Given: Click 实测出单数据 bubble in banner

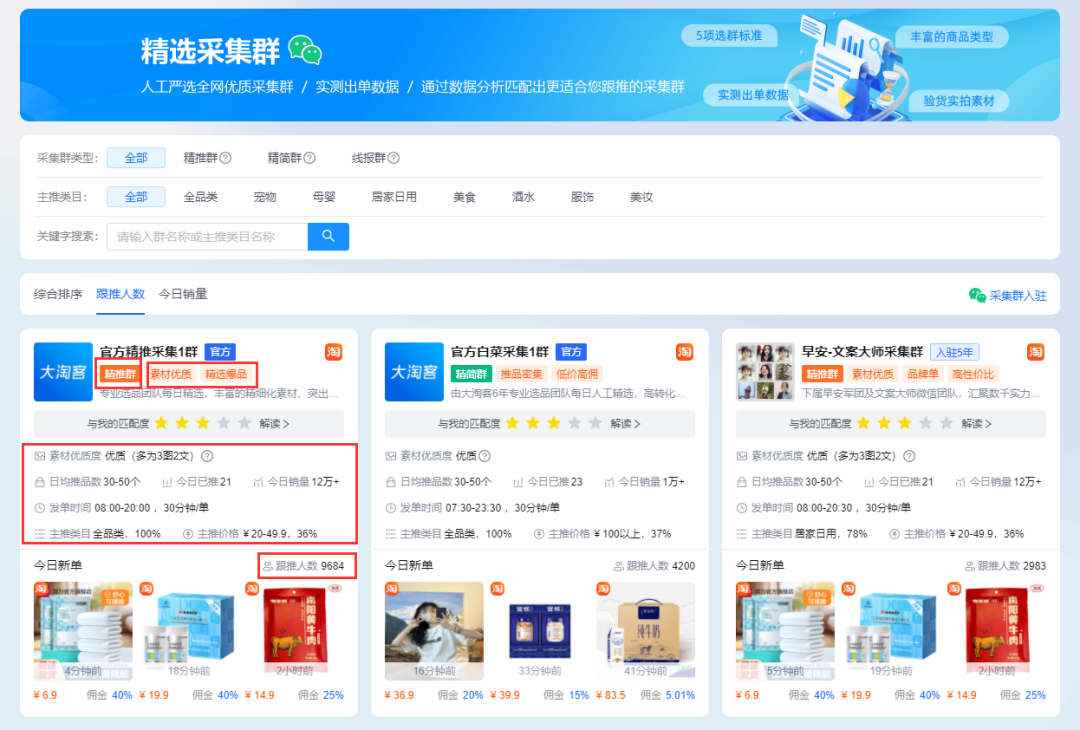Looking at the screenshot, I should point(752,94).
